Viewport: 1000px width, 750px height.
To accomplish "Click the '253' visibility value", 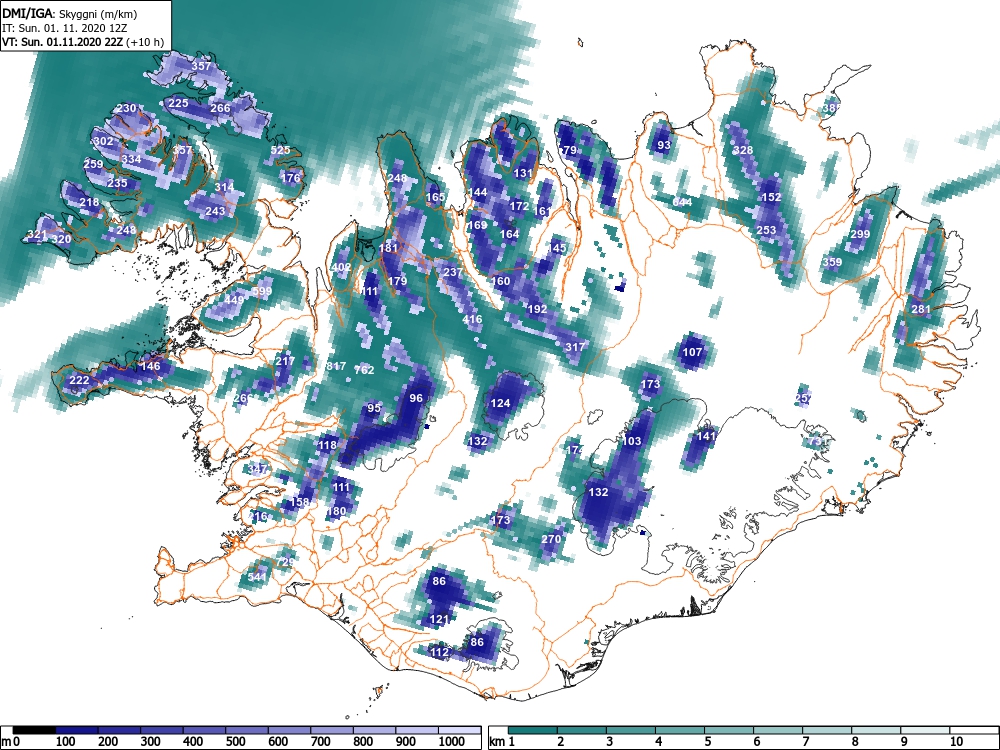I will pyautogui.click(x=766, y=230).
